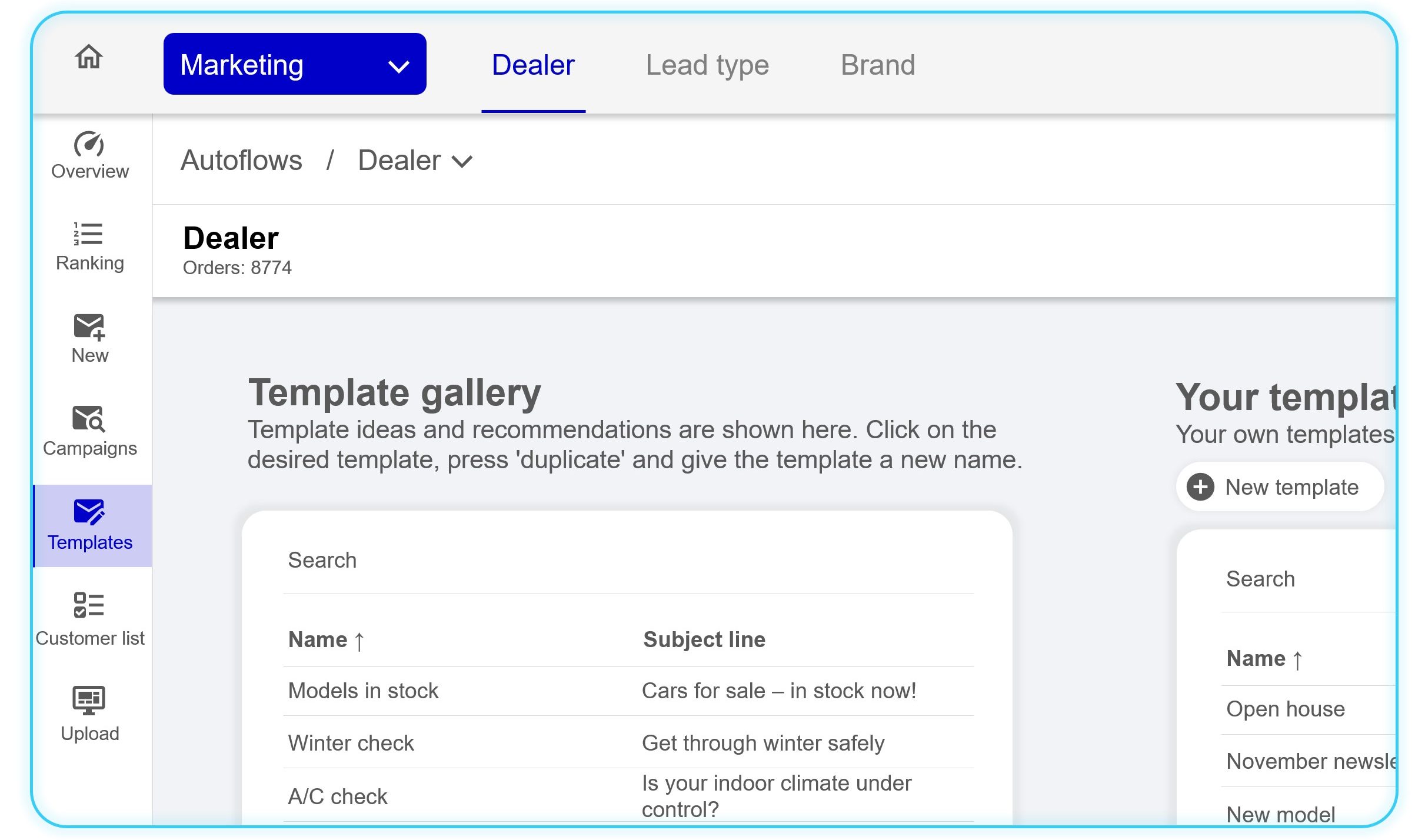This screenshot has height=840, width=1425.
Task: Go to the home icon
Action: (89, 57)
